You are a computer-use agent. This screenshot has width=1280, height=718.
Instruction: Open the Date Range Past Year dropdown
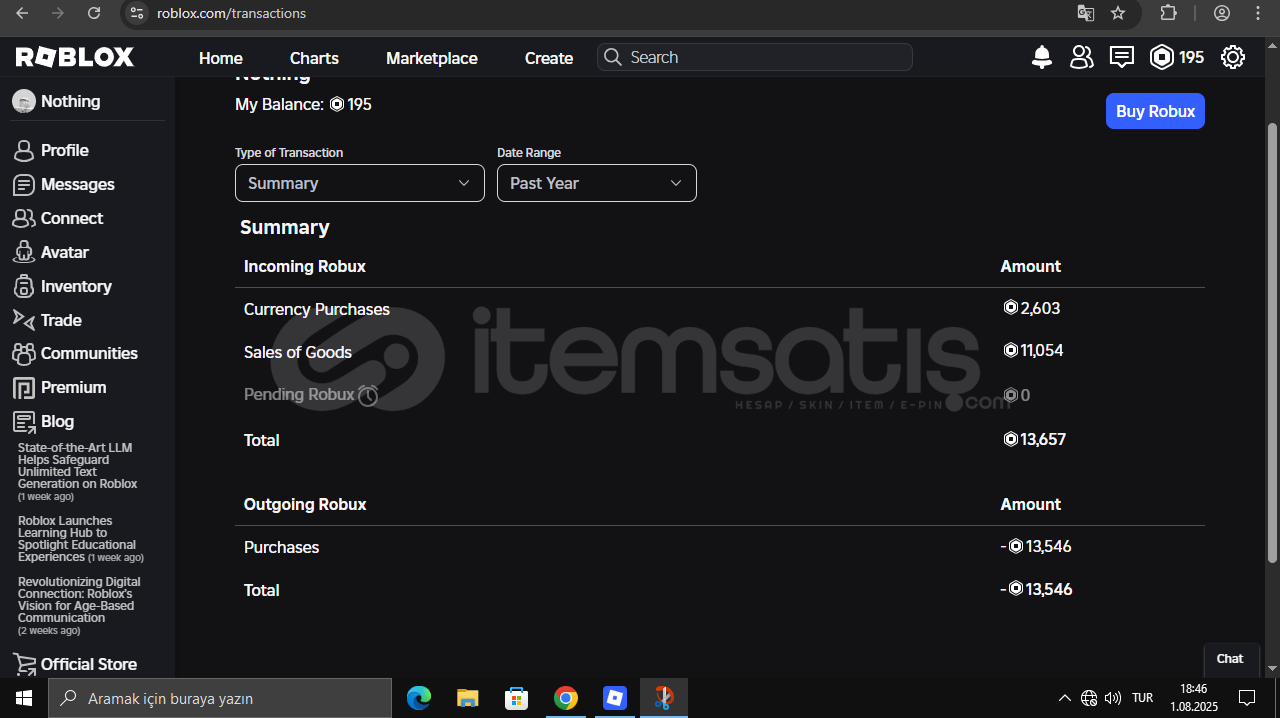pyautogui.click(x=597, y=183)
